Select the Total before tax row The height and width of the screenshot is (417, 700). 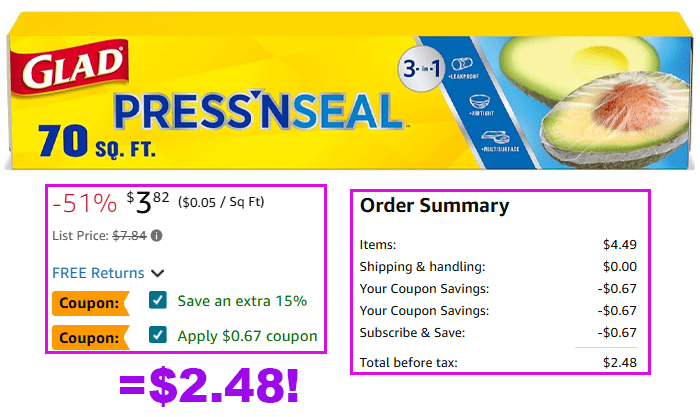498,362
